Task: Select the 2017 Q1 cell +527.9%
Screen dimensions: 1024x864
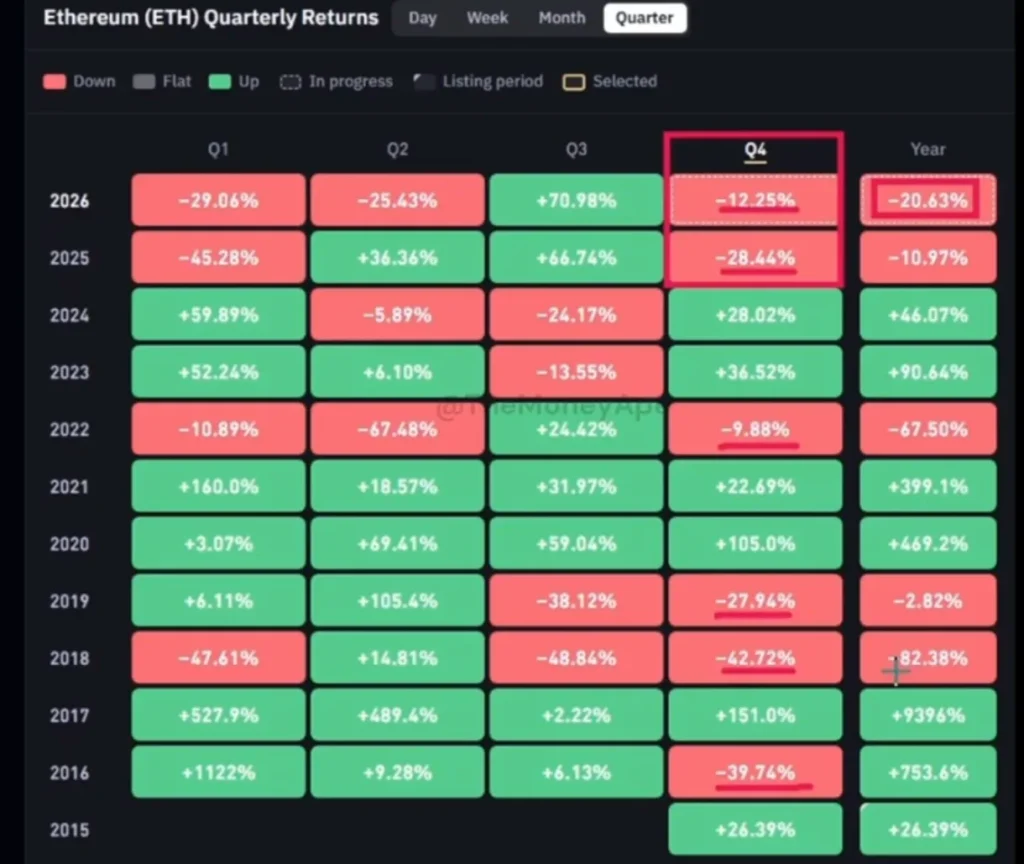Action: [218, 715]
